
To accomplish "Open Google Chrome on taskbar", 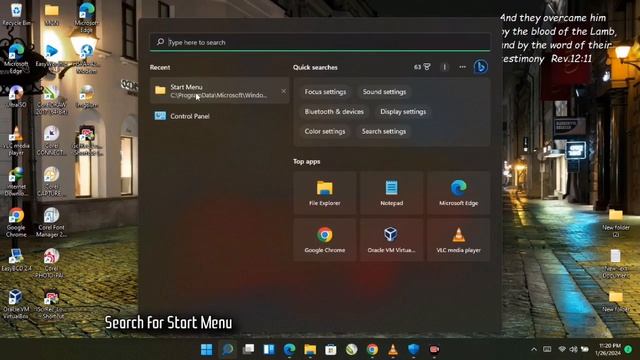I will coord(372,349).
